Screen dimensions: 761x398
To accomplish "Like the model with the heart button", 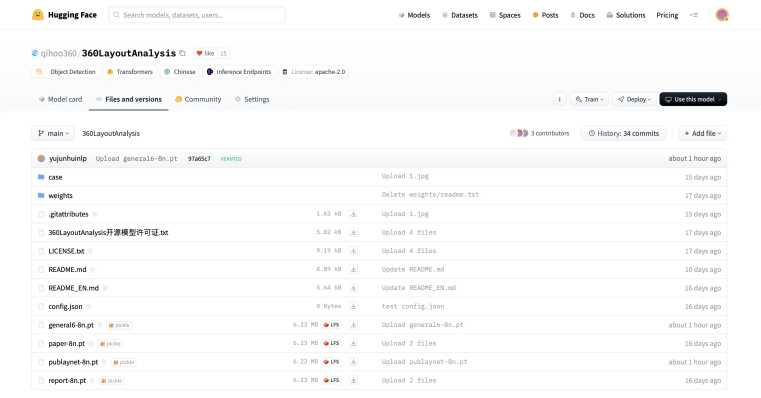I will 205,53.
